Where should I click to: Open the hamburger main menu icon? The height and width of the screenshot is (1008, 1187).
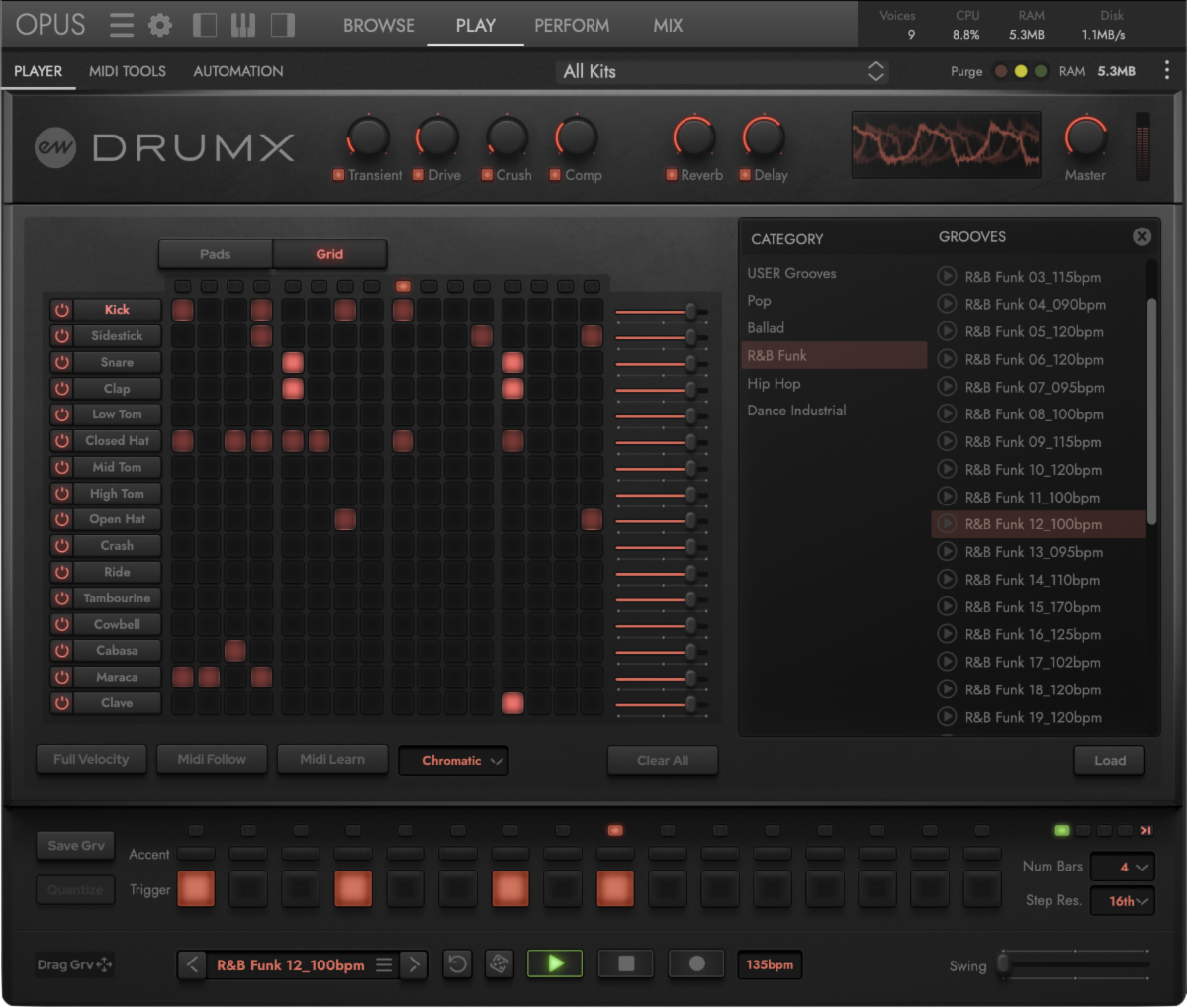click(x=121, y=25)
